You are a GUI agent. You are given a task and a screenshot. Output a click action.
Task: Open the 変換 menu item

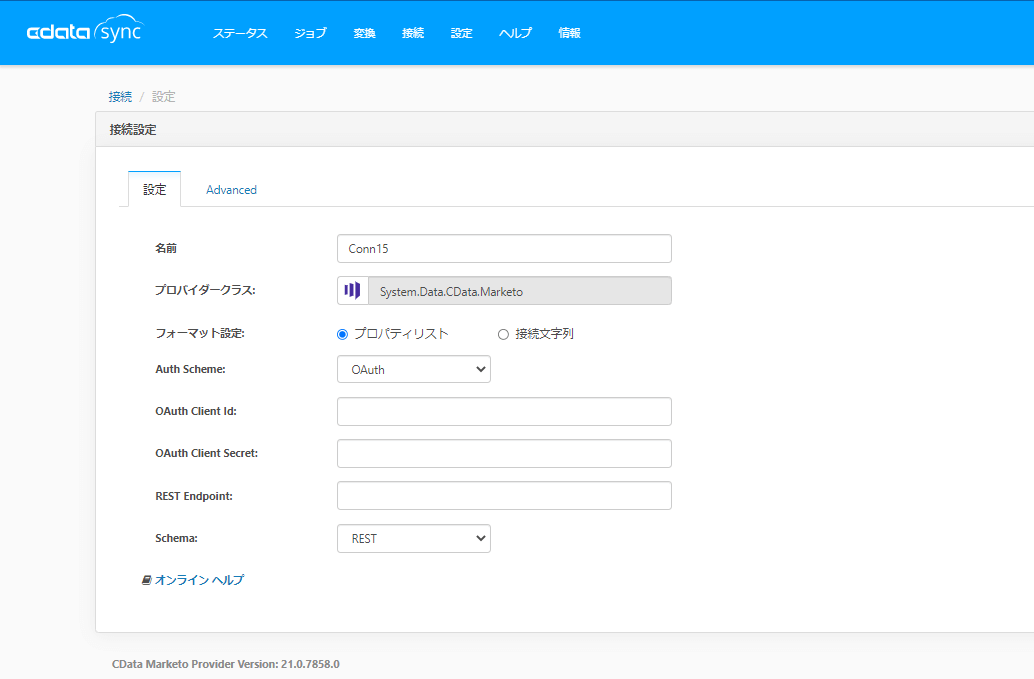click(x=364, y=33)
